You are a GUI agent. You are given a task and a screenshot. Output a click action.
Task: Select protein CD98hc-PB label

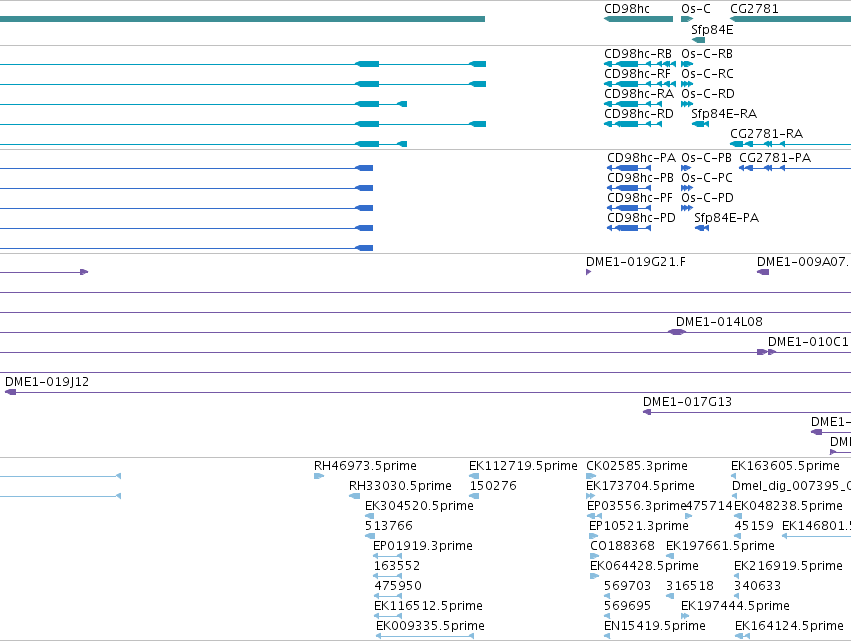640,178
